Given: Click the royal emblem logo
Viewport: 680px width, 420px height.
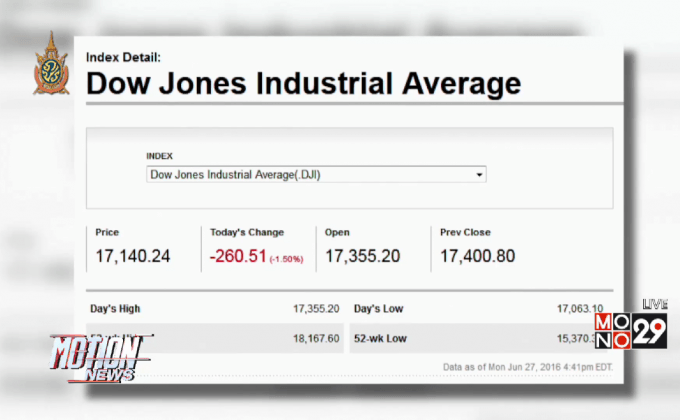Looking at the screenshot, I should pos(51,64).
